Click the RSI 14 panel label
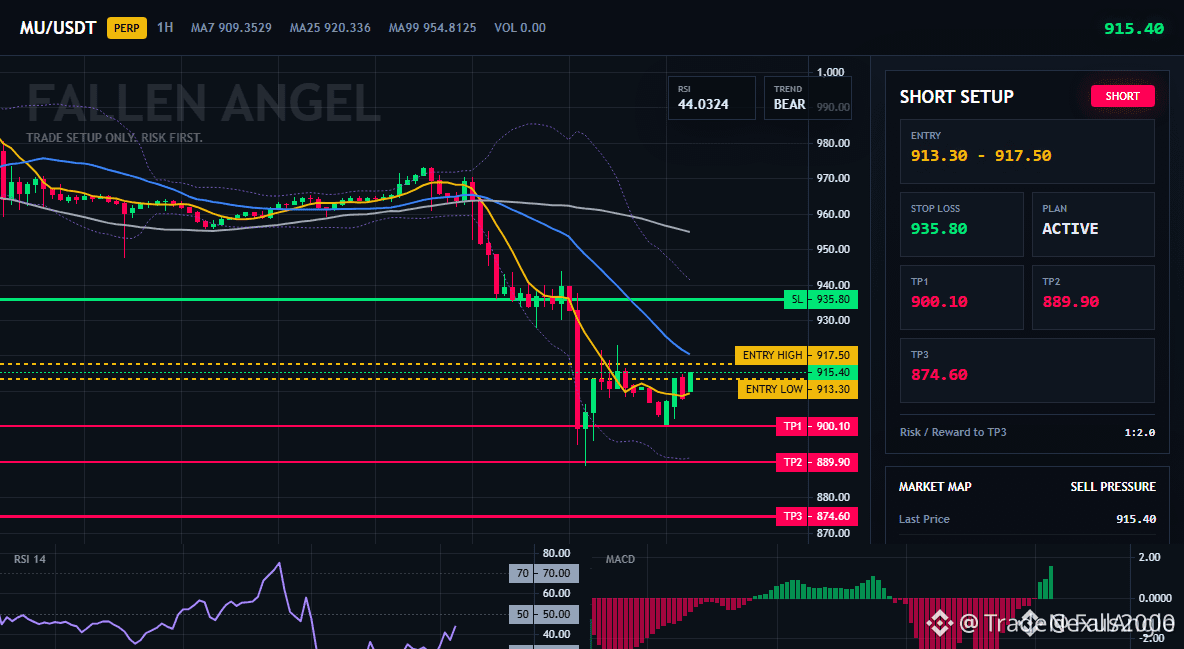The height and width of the screenshot is (649, 1184). (x=29, y=559)
